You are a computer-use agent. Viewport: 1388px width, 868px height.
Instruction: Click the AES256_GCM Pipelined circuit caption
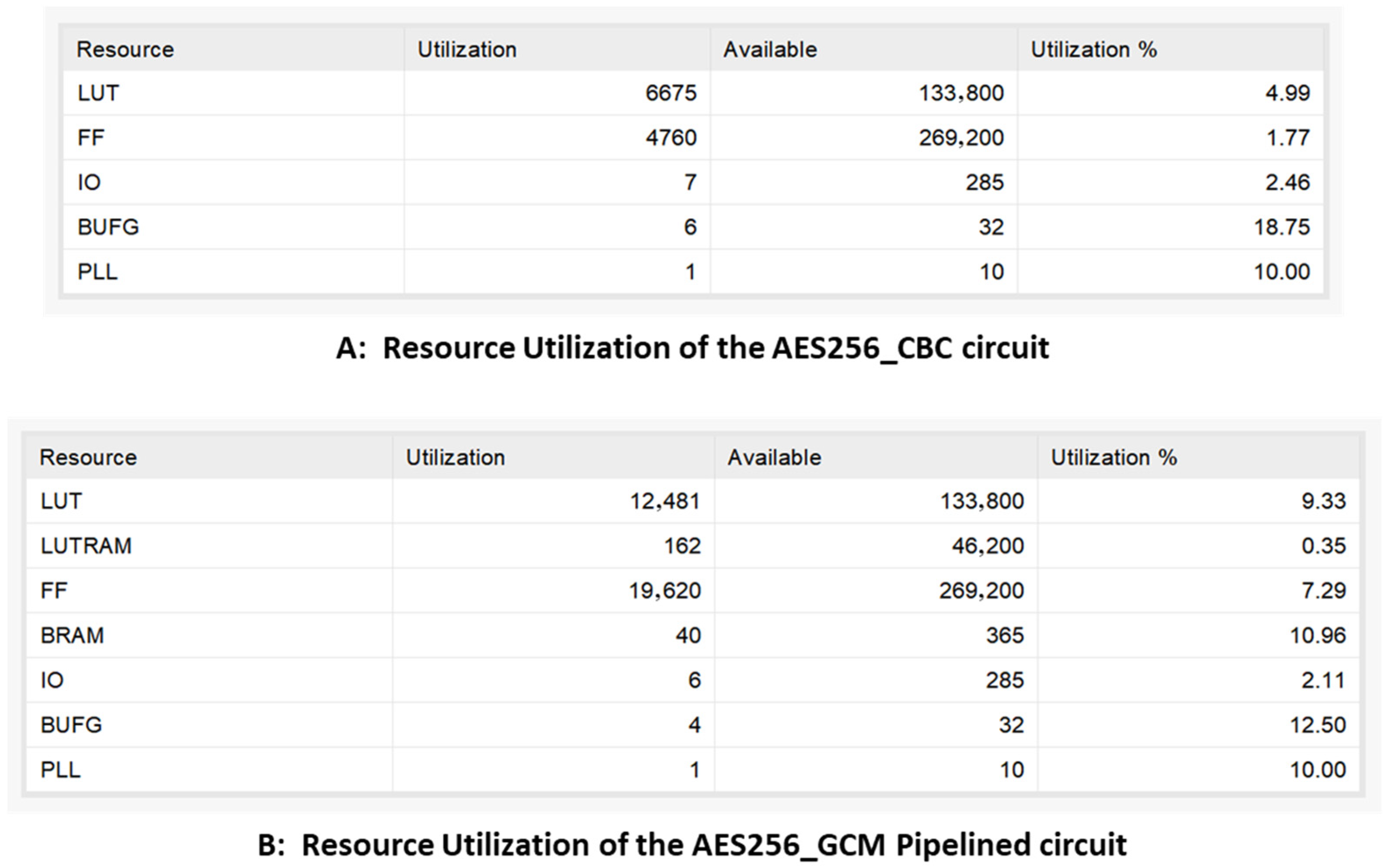point(692,845)
